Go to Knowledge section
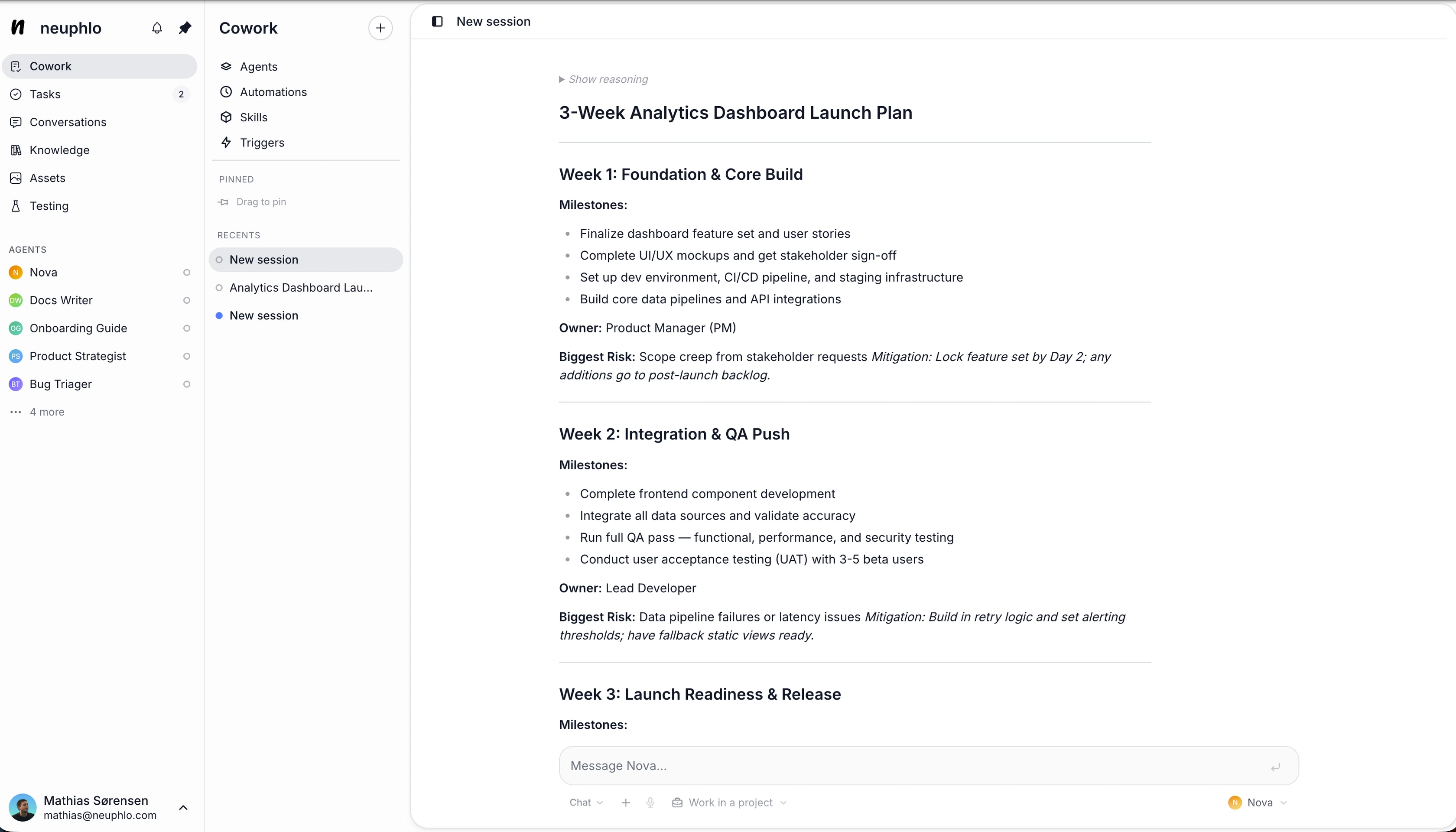The image size is (1456, 832). [x=99, y=150]
